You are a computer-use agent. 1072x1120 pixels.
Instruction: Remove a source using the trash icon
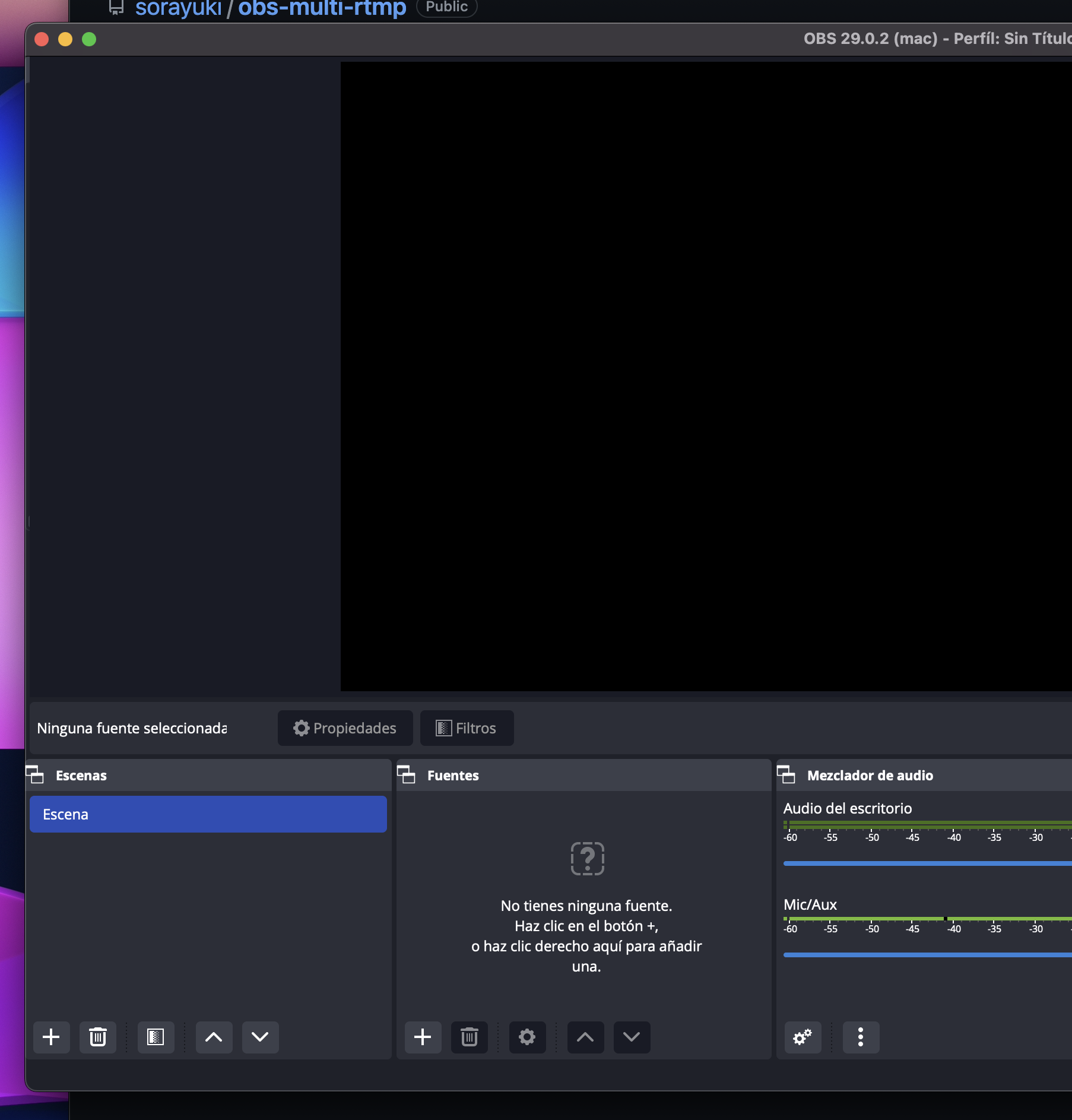click(x=469, y=1037)
